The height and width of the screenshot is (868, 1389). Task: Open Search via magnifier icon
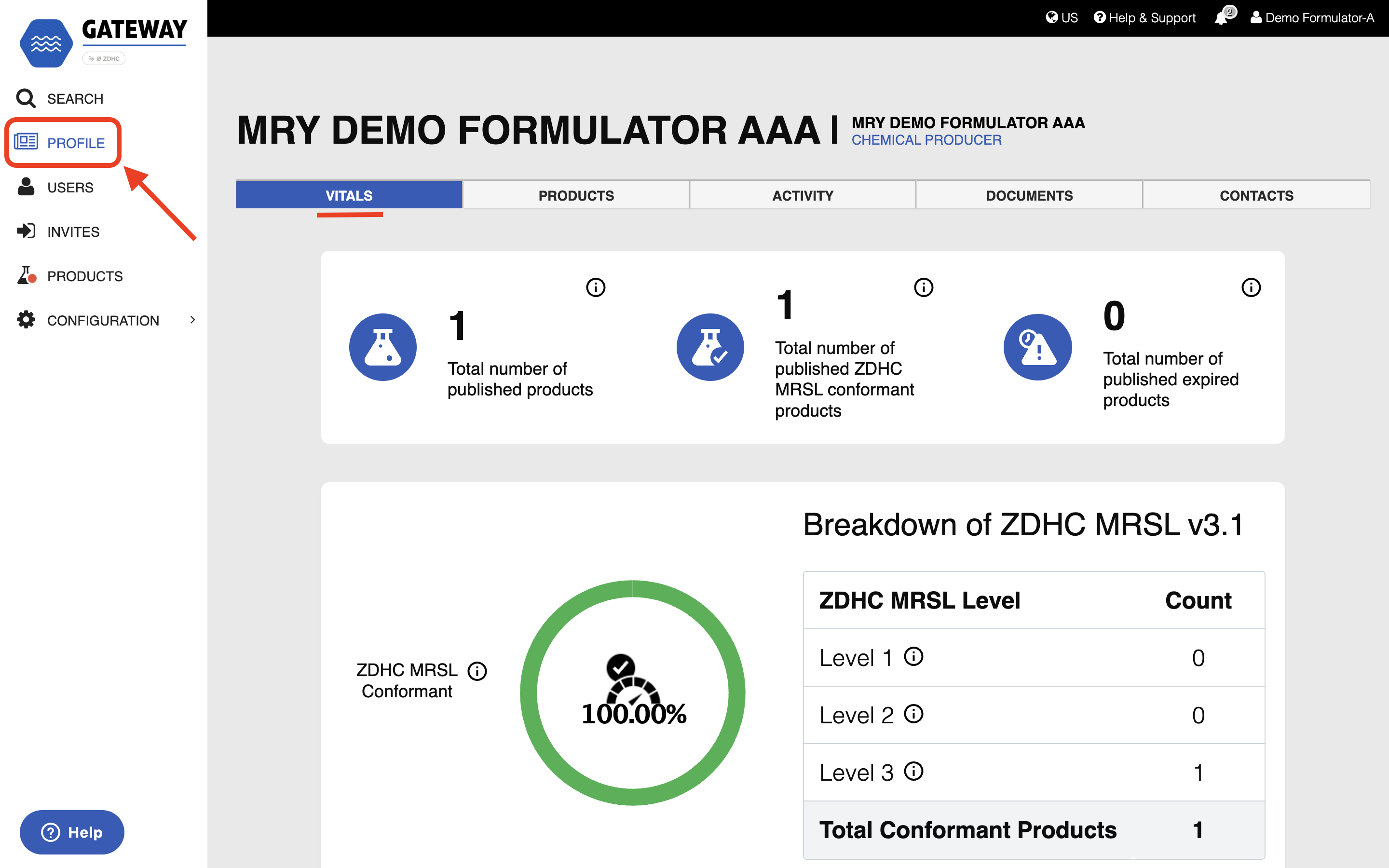point(26,98)
